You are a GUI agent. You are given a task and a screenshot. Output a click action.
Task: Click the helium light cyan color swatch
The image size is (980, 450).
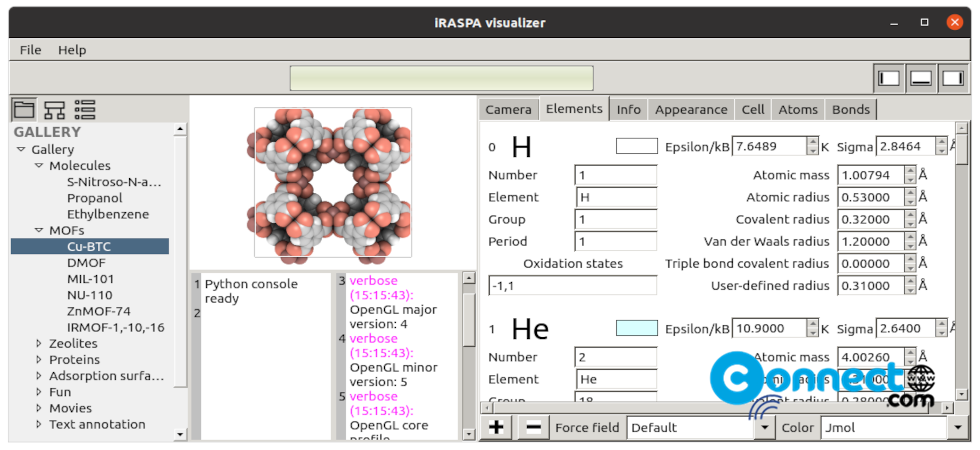pos(637,328)
